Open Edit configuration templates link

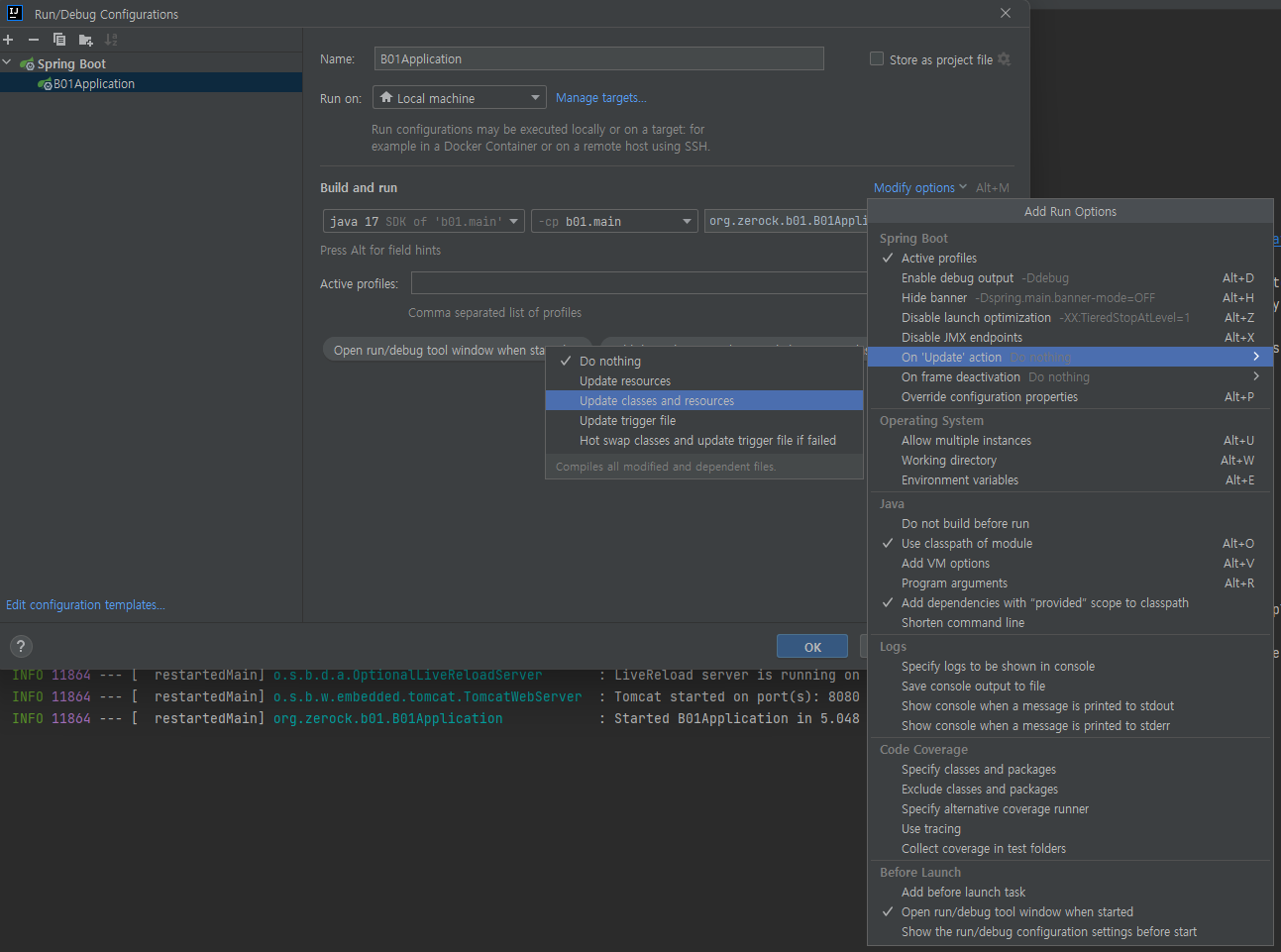point(85,605)
